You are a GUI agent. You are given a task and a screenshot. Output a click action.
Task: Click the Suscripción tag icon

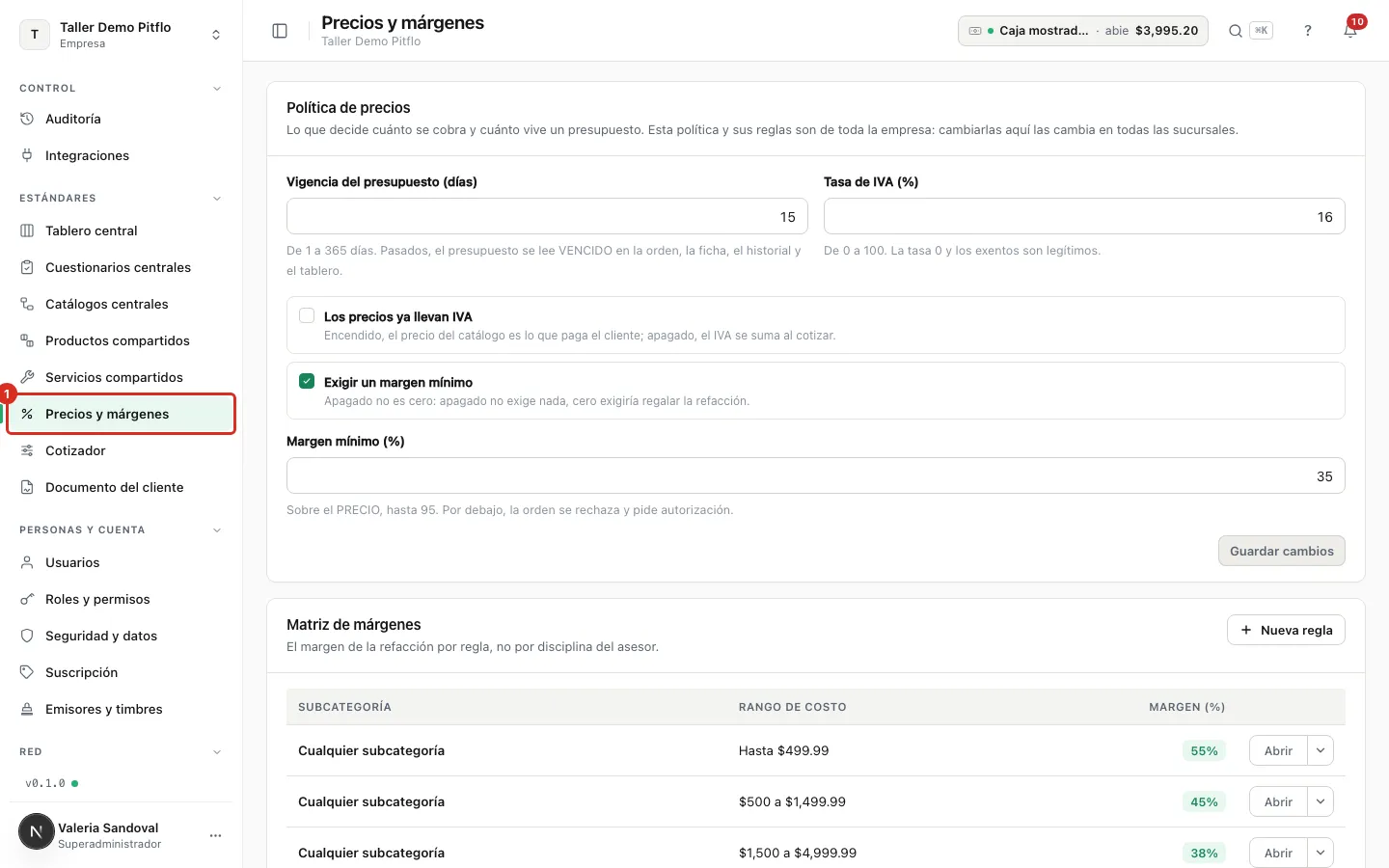pos(27,672)
